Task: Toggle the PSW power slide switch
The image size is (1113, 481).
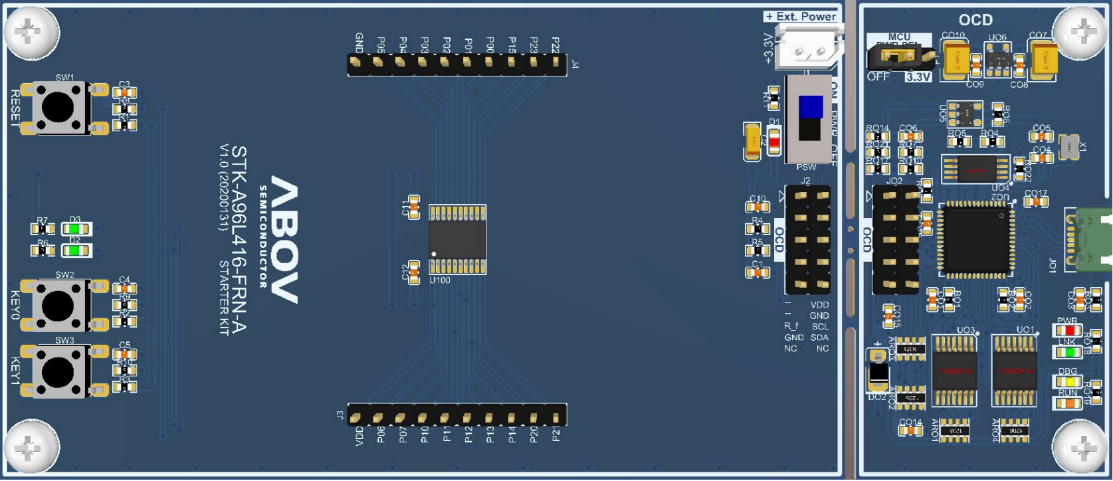Action: 810,118
